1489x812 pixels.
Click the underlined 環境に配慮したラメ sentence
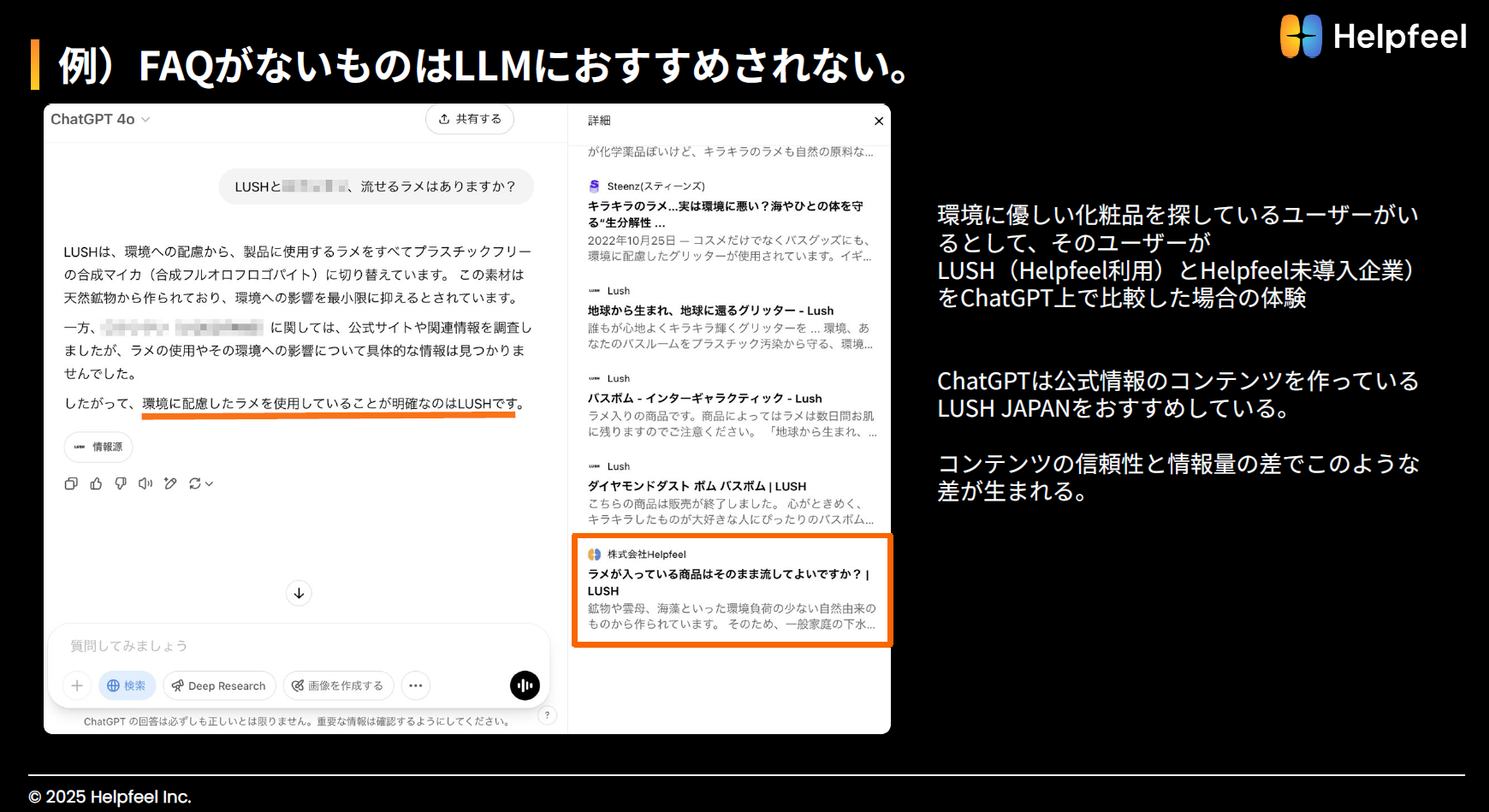(x=329, y=404)
